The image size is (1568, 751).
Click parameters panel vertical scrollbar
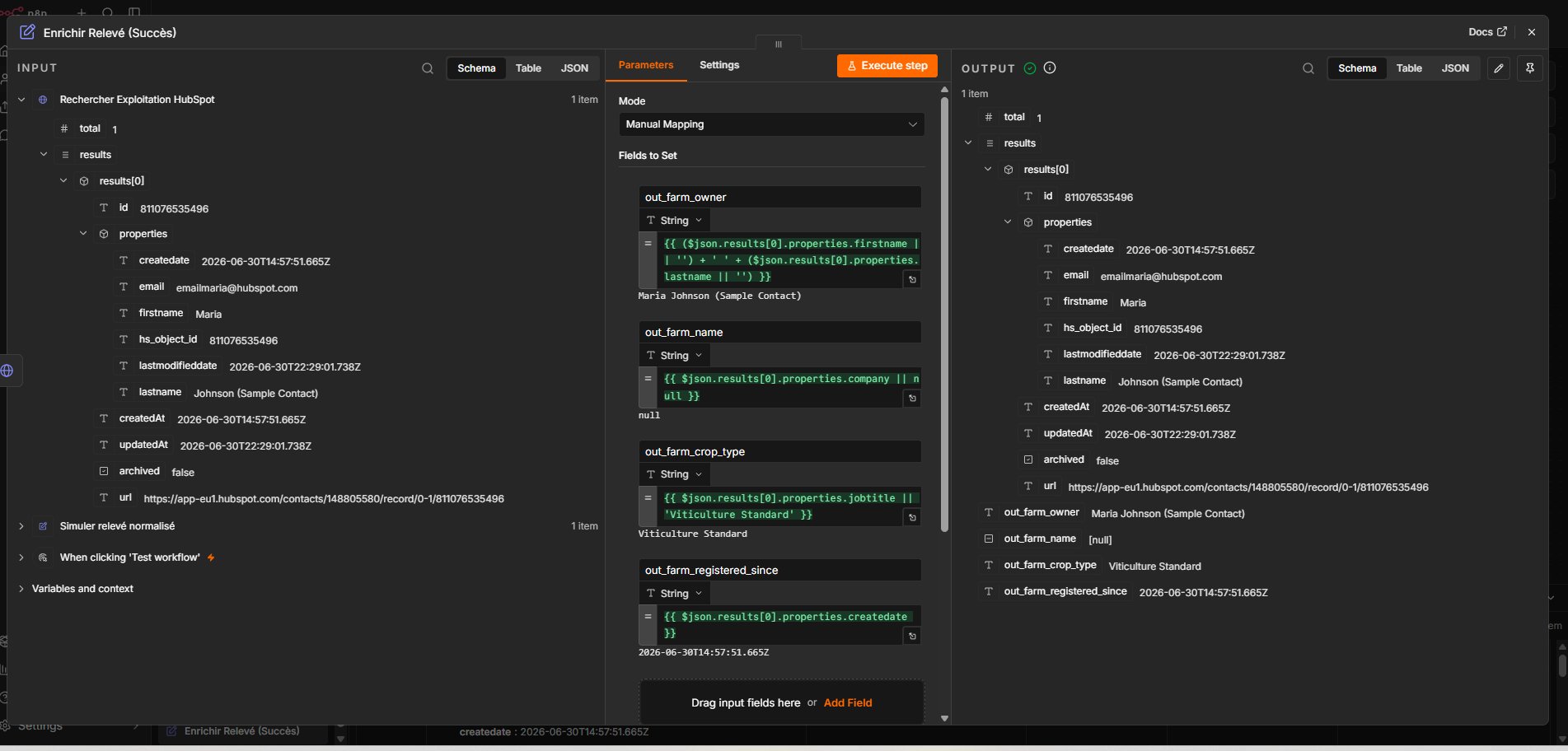pyautogui.click(x=944, y=315)
